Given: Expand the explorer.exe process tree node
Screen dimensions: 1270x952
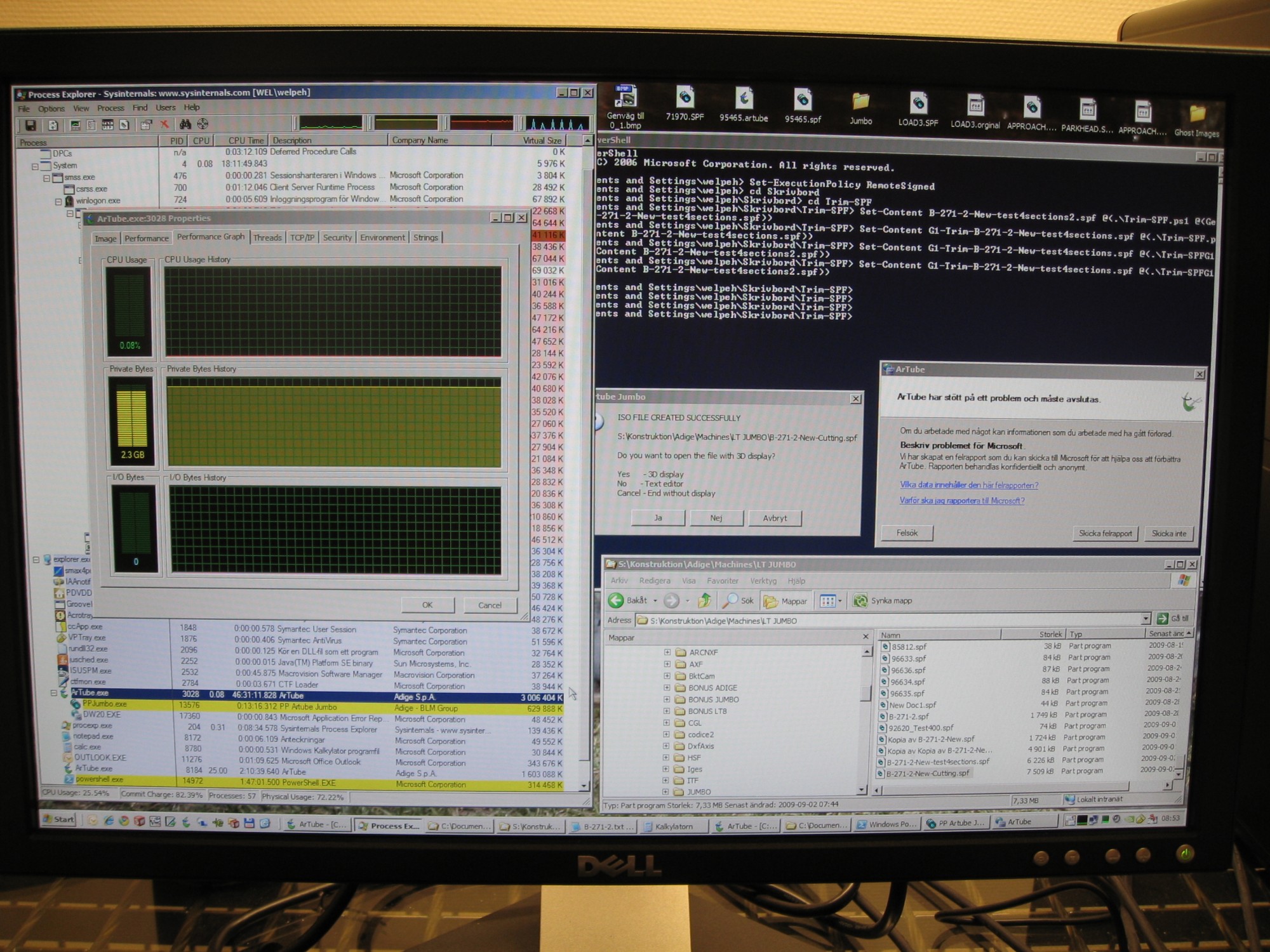Looking at the screenshot, I should tap(36, 560).
